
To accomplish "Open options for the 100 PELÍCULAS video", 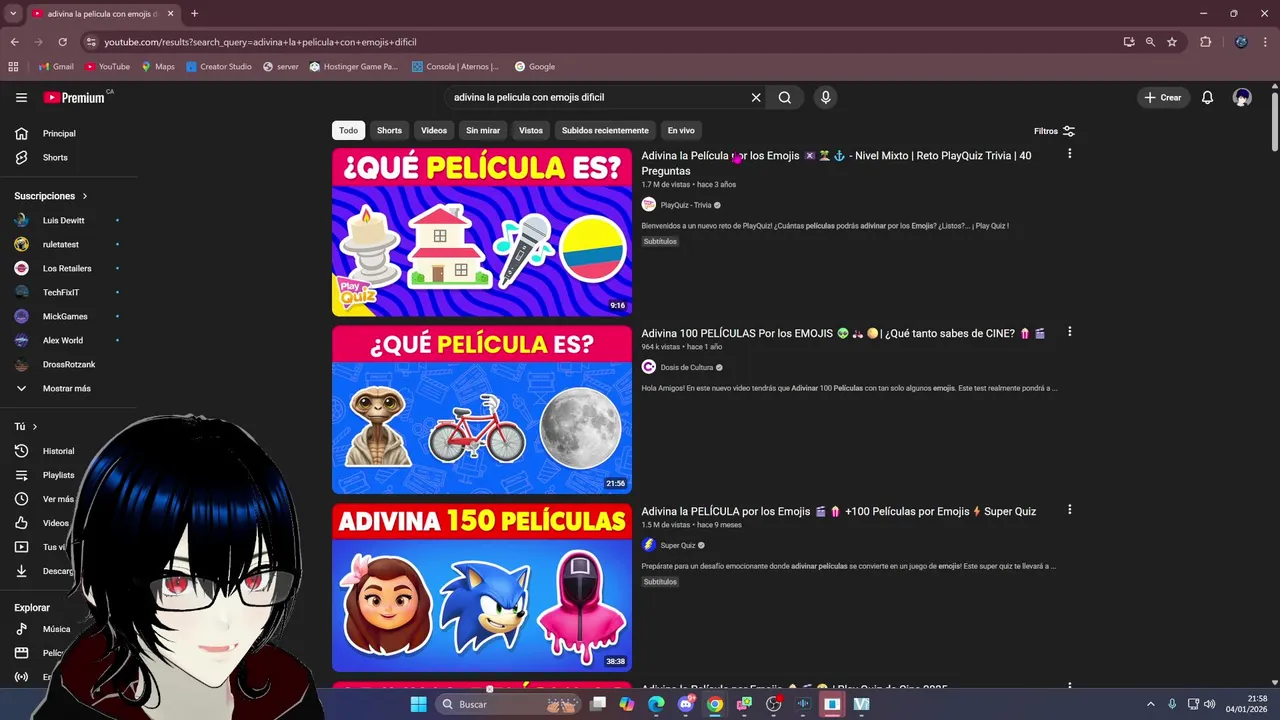I will 1069,332.
